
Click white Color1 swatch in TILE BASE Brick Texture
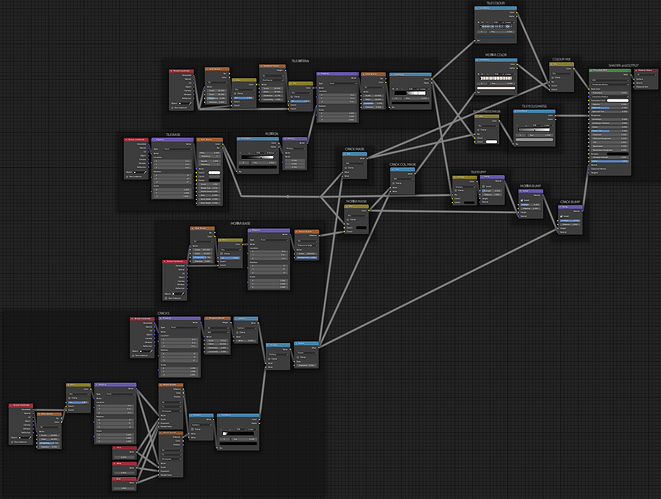[x=215, y=172]
